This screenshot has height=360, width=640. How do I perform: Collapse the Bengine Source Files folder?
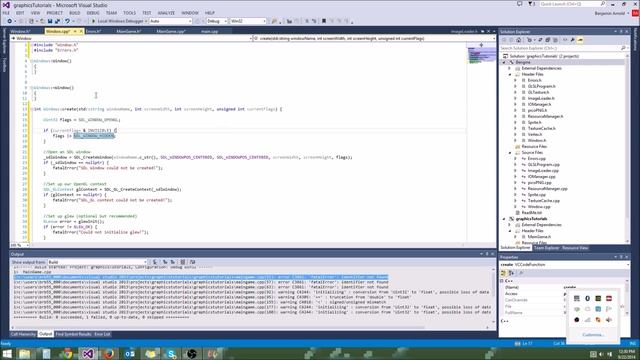pyautogui.click(x=509, y=153)
